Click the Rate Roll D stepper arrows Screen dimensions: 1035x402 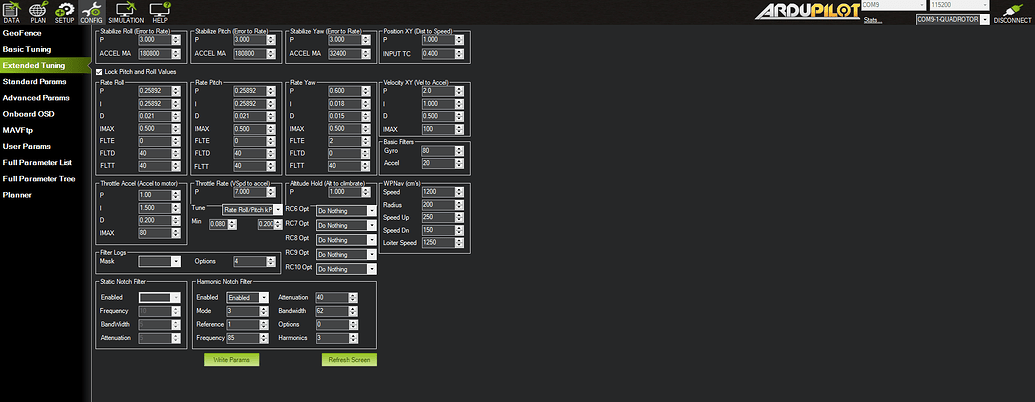pyautogui.click(x=176, y=116)
